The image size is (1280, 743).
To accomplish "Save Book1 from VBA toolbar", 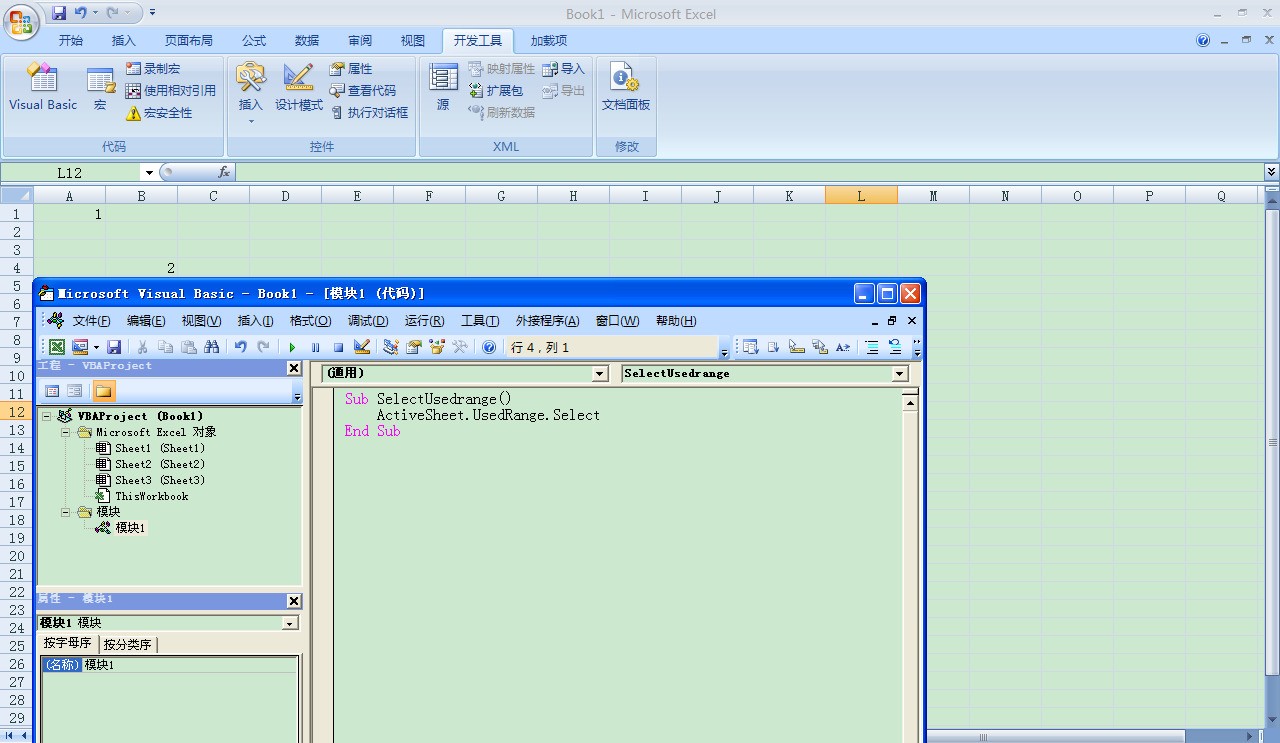I will click(x=114, y=347).
